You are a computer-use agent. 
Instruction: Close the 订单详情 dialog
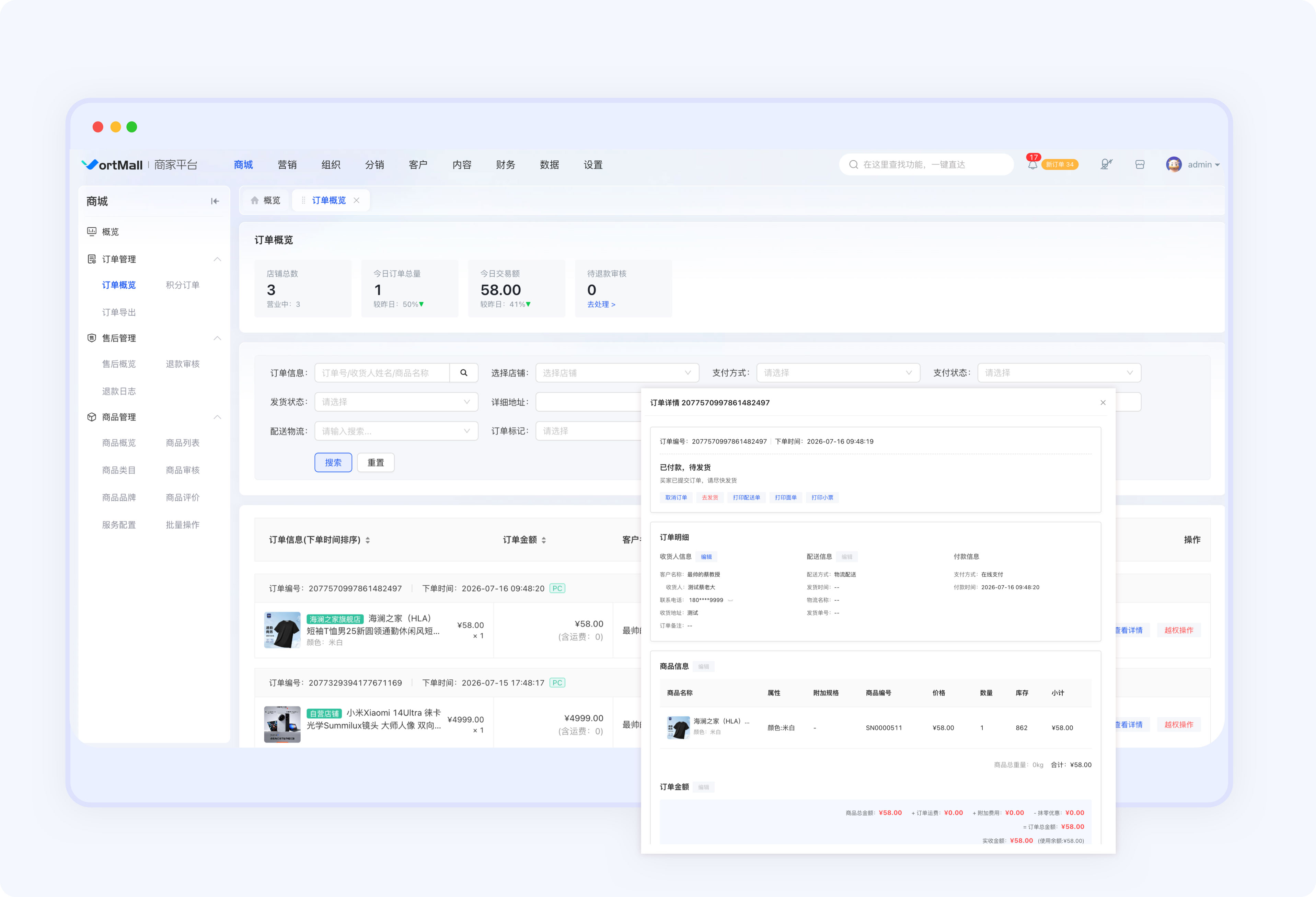point(1103,403)
